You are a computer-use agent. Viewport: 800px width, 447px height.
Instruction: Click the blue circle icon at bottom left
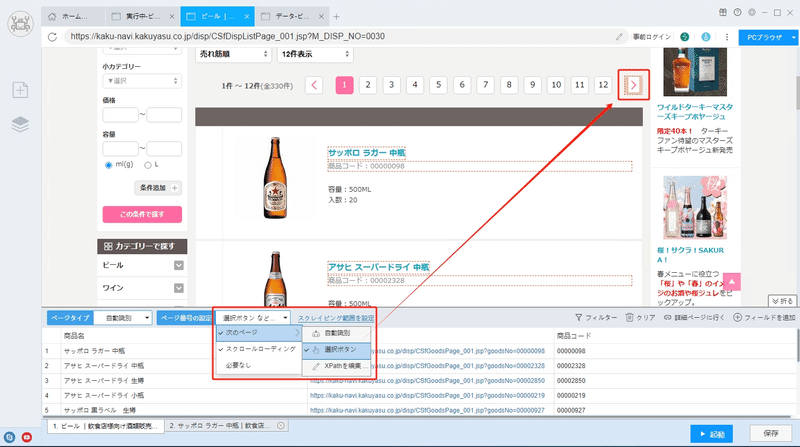click(x=9, y=437)
